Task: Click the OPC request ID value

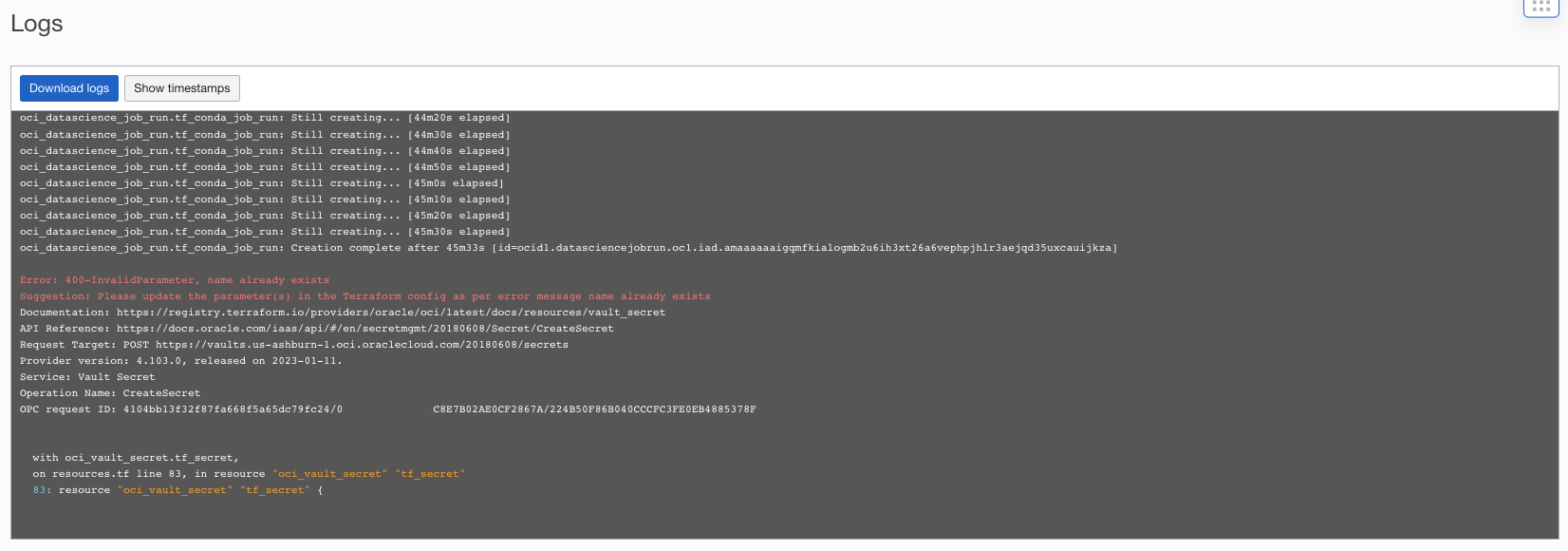Action: 233,409
